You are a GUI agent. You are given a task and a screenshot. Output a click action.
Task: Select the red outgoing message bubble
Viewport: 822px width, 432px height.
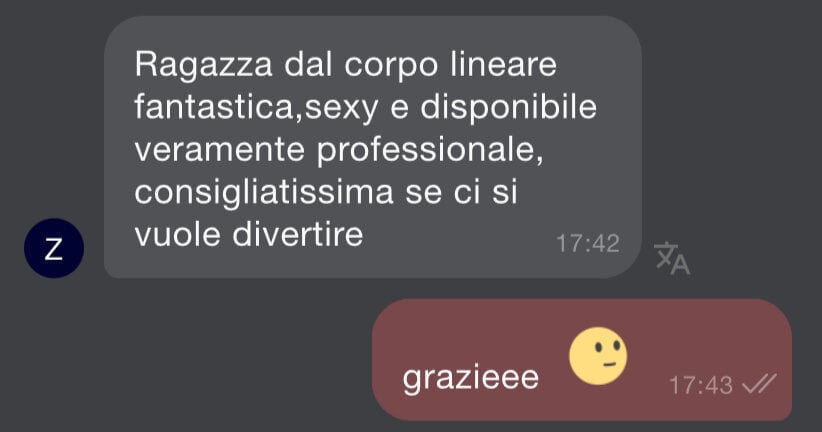[x=582, y=360]
